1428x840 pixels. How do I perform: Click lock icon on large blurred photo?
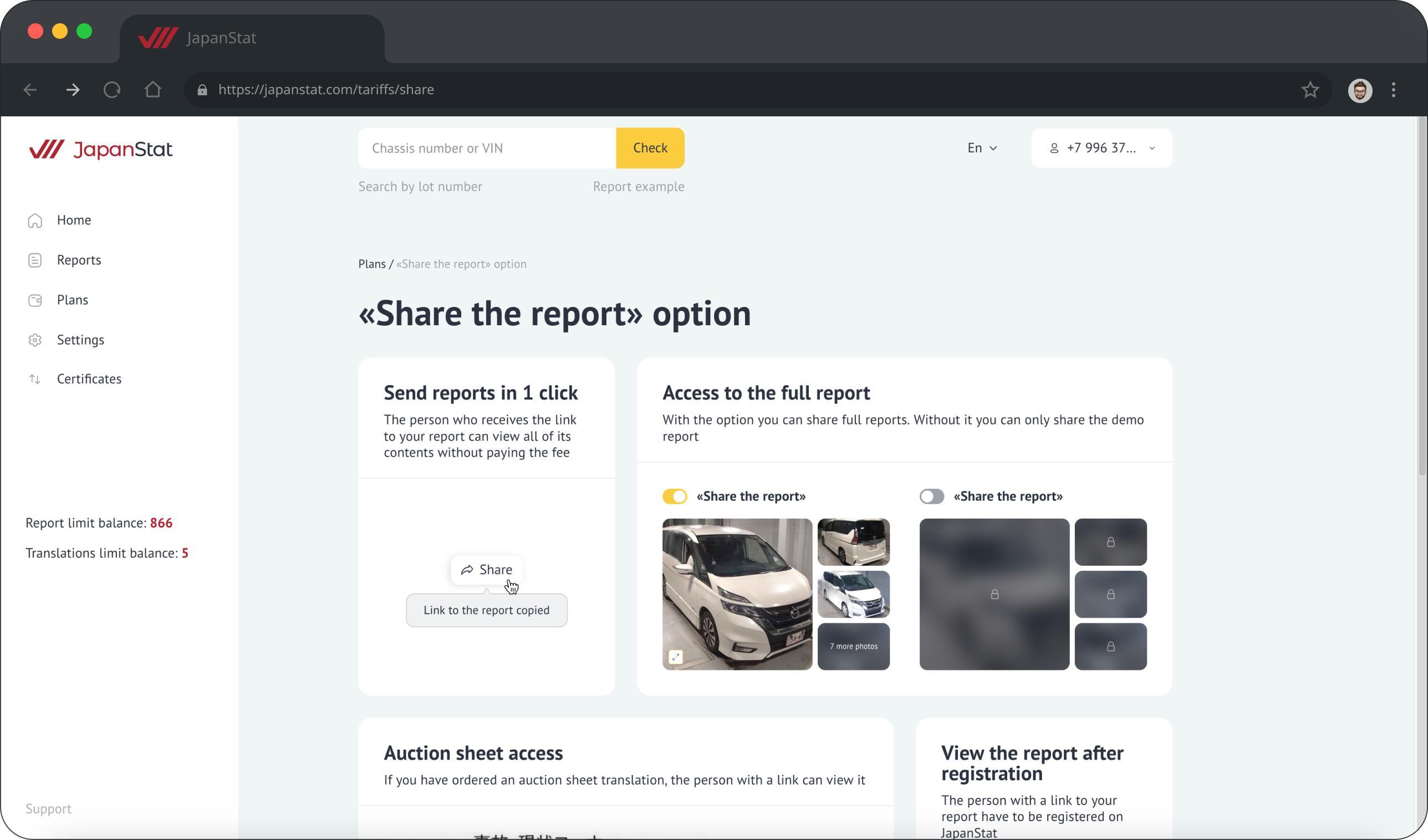click(x=994, y=594)
